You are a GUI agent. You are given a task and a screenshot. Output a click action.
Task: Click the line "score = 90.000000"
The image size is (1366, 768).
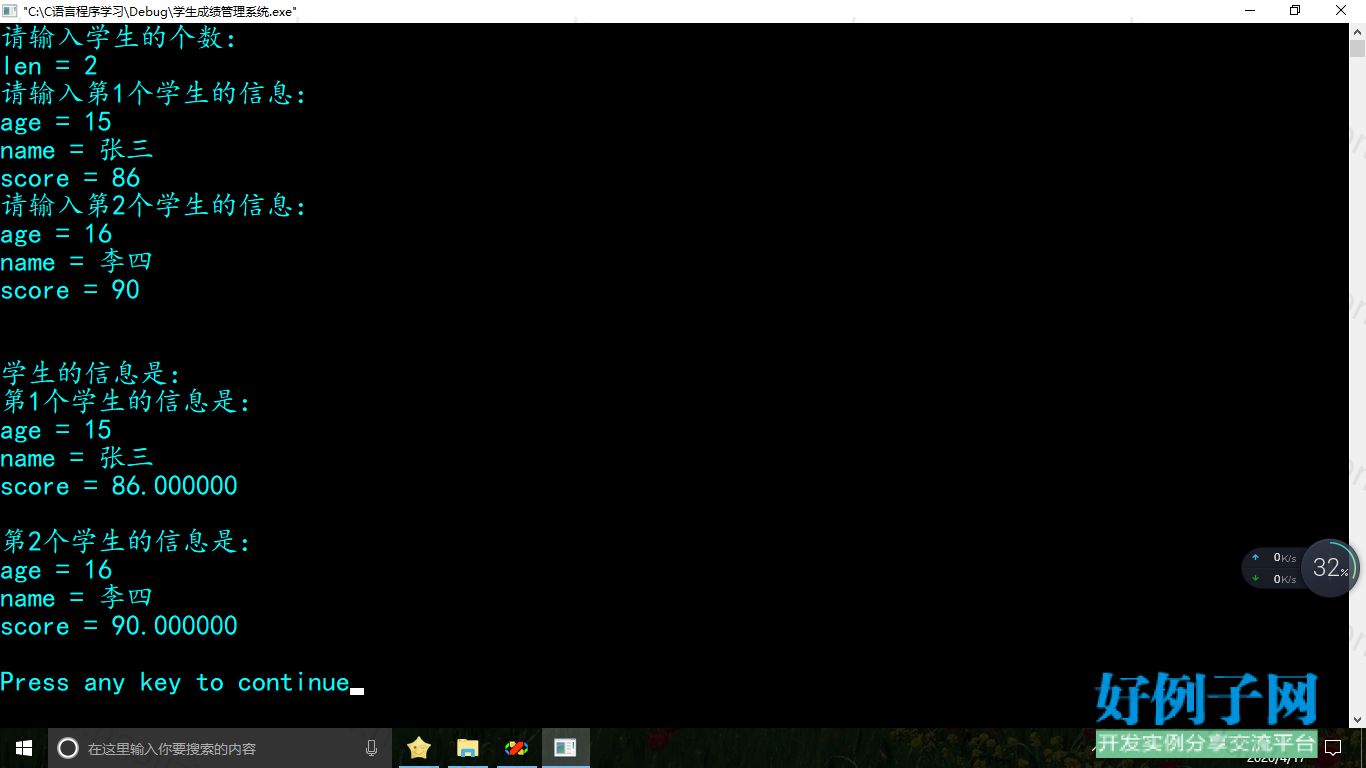coord(119,626)
